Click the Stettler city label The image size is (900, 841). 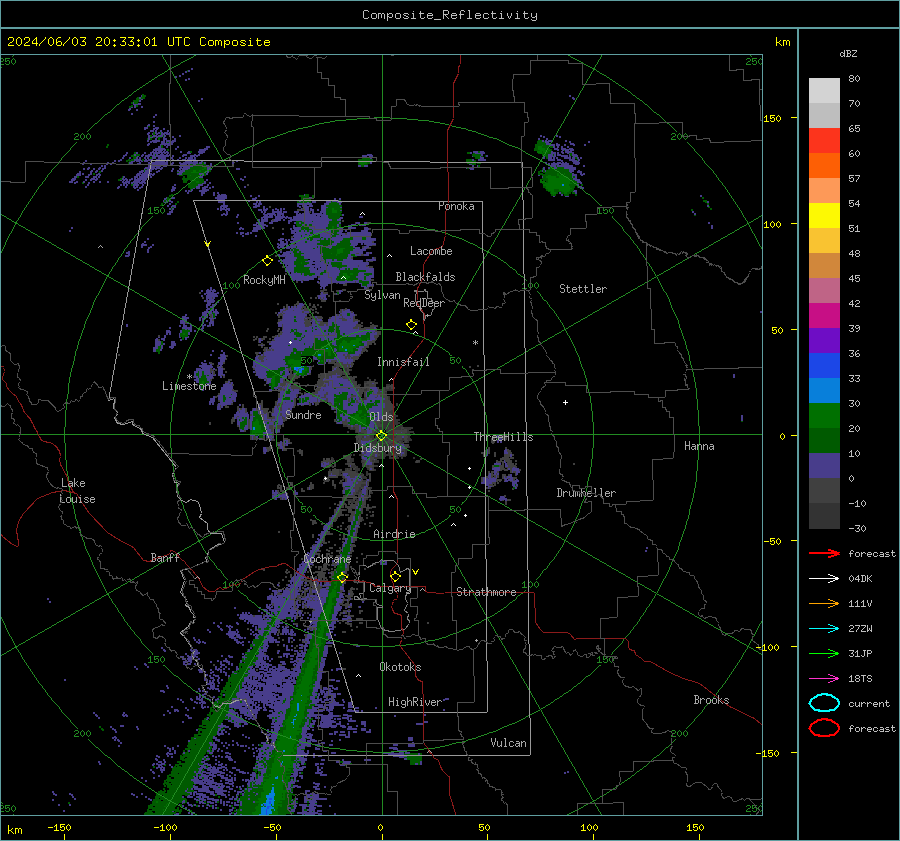(x=583, y=289)
